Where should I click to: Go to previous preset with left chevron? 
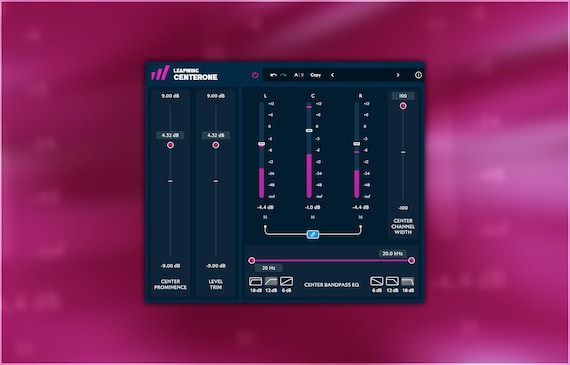332,75
